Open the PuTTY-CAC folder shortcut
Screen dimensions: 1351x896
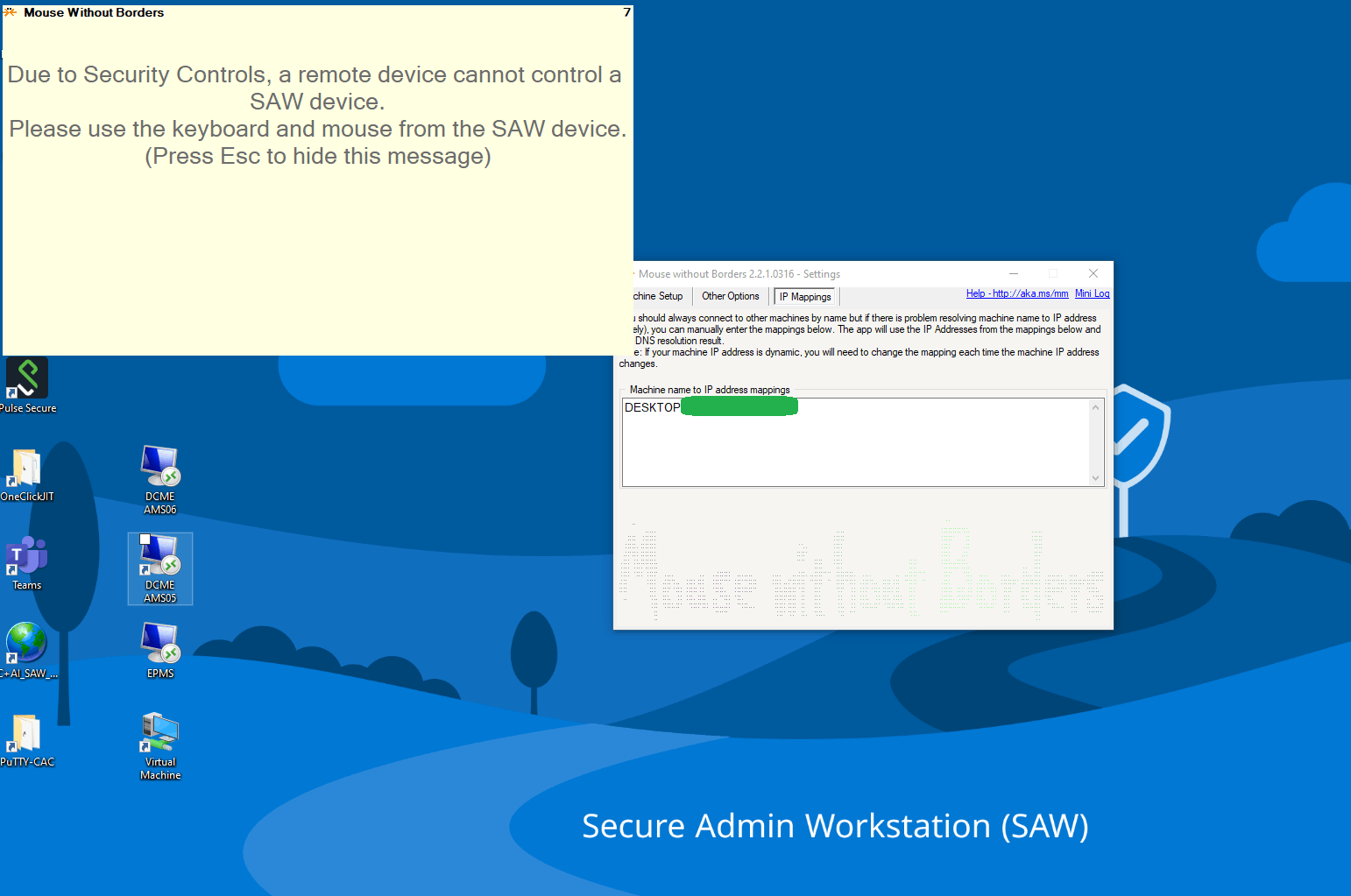27,740
